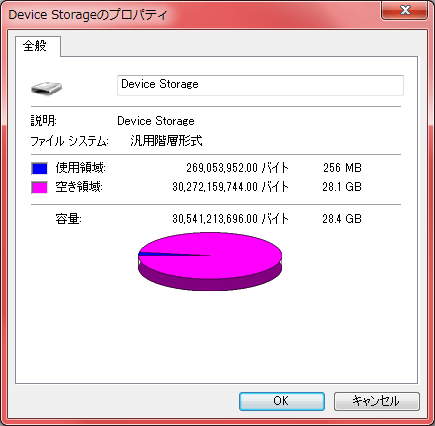This screenshot has height=426, width=435.
Task: Click the 使用領域 label
Action: [80, 168]
